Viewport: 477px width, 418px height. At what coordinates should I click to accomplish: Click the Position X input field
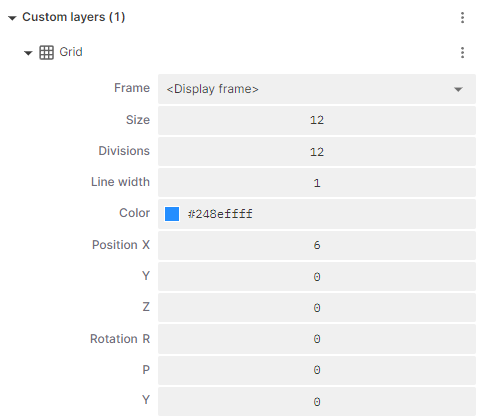point(317,245)
